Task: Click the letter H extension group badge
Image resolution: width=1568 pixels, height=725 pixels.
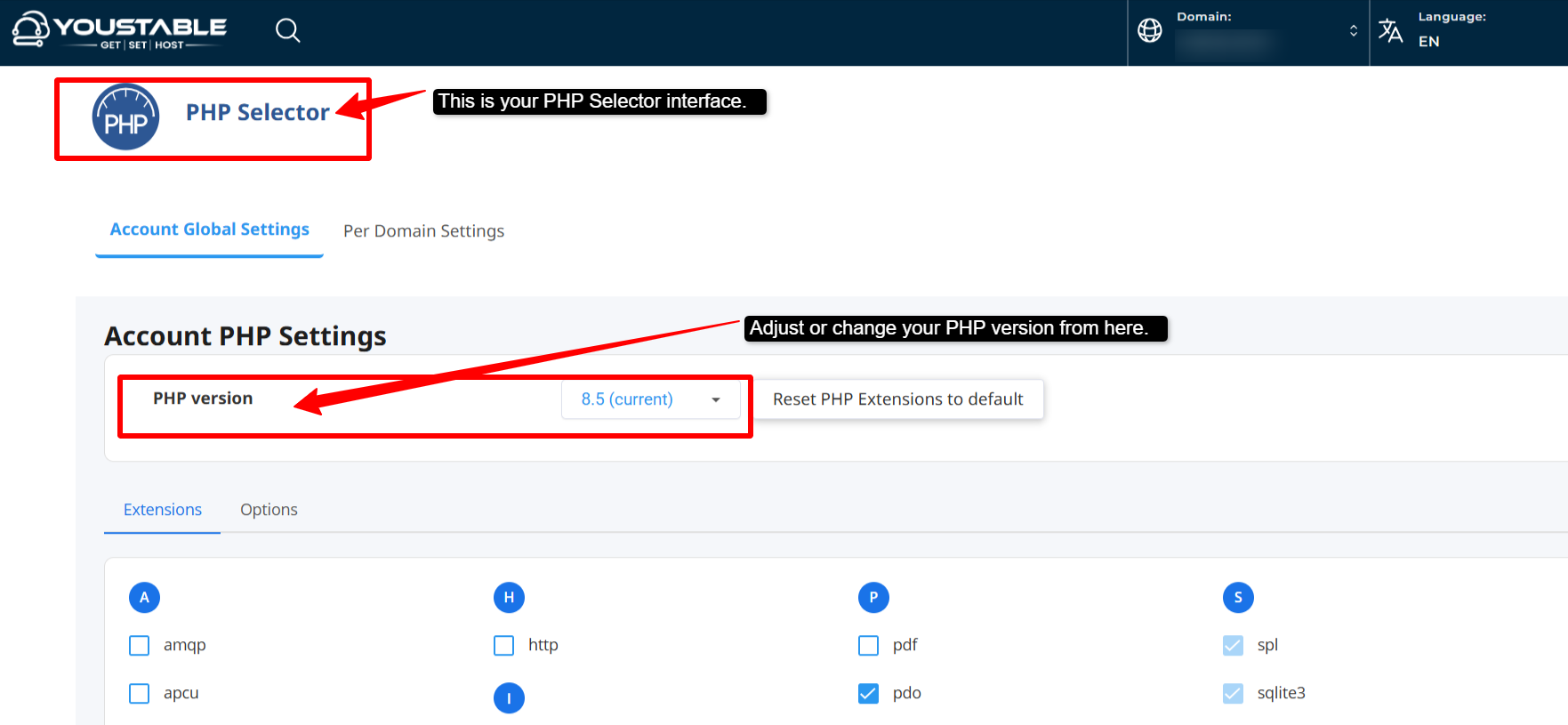Action: coord(509,598)
